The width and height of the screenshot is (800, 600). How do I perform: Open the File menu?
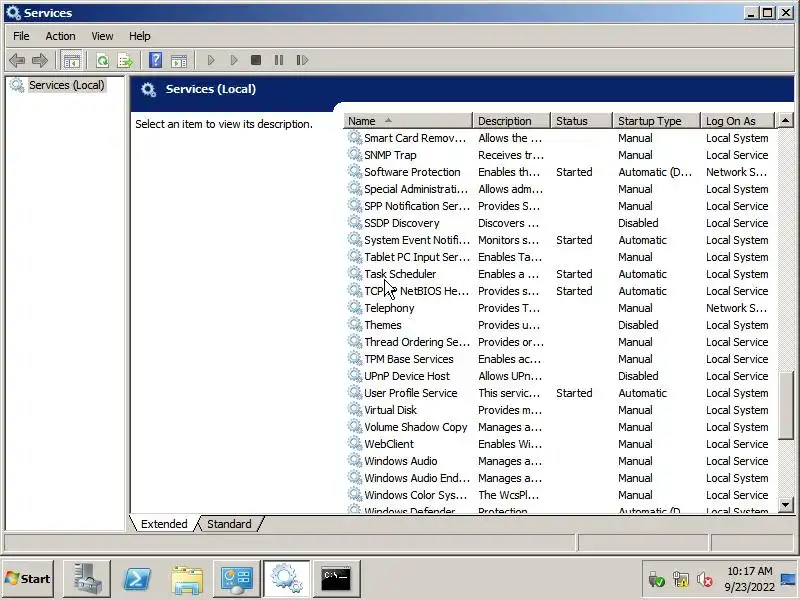[21, 36]
